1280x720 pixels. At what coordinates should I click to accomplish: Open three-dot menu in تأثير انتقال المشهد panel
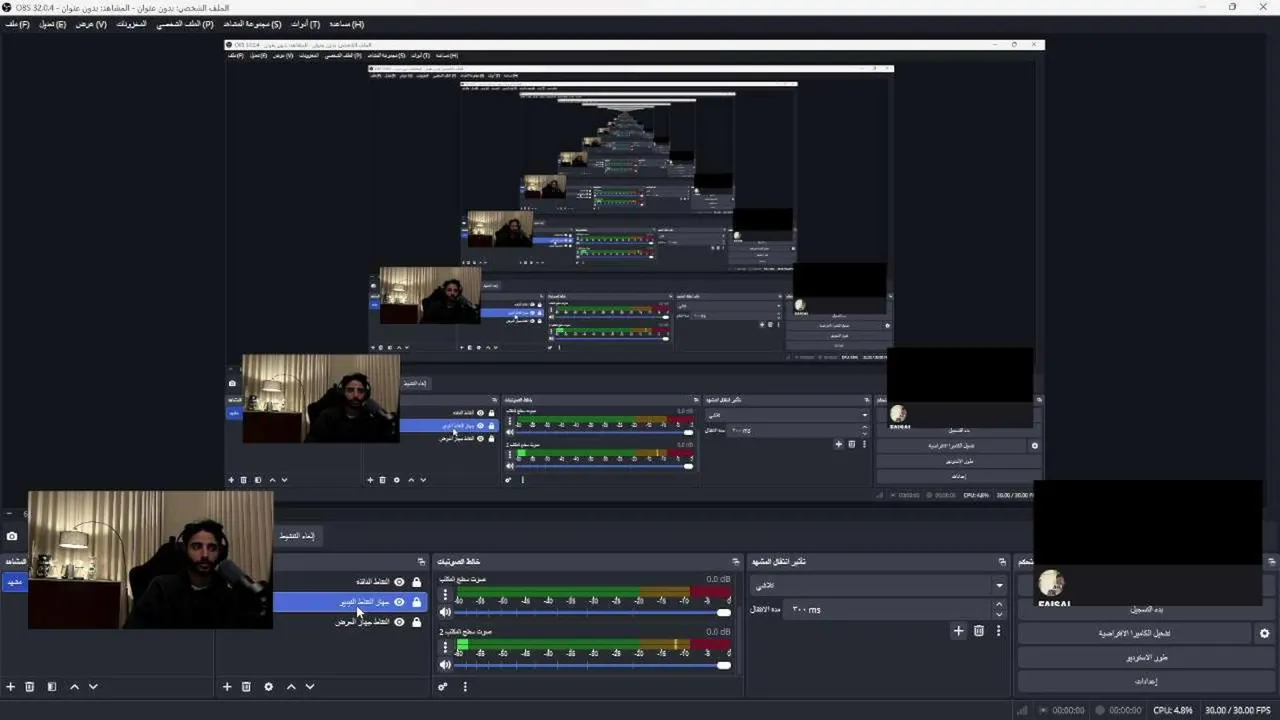[998, 631]
